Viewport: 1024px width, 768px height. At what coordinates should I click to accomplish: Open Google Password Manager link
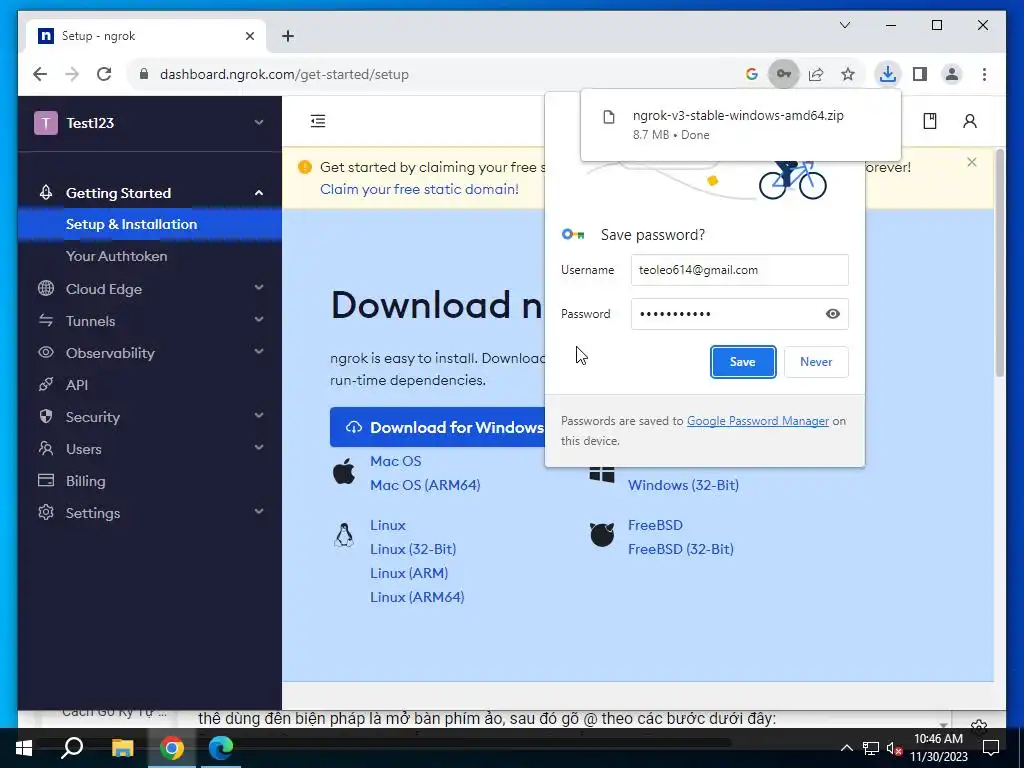click(758, 421)
